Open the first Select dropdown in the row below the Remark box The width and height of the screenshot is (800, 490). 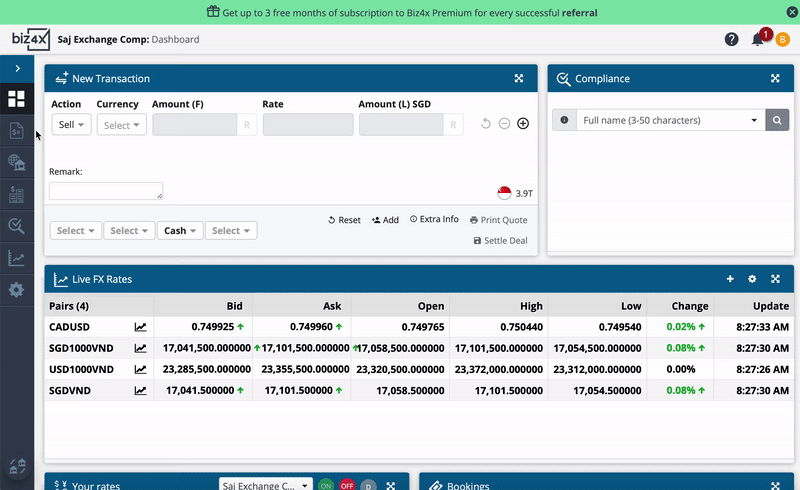(x=76, y=231)
